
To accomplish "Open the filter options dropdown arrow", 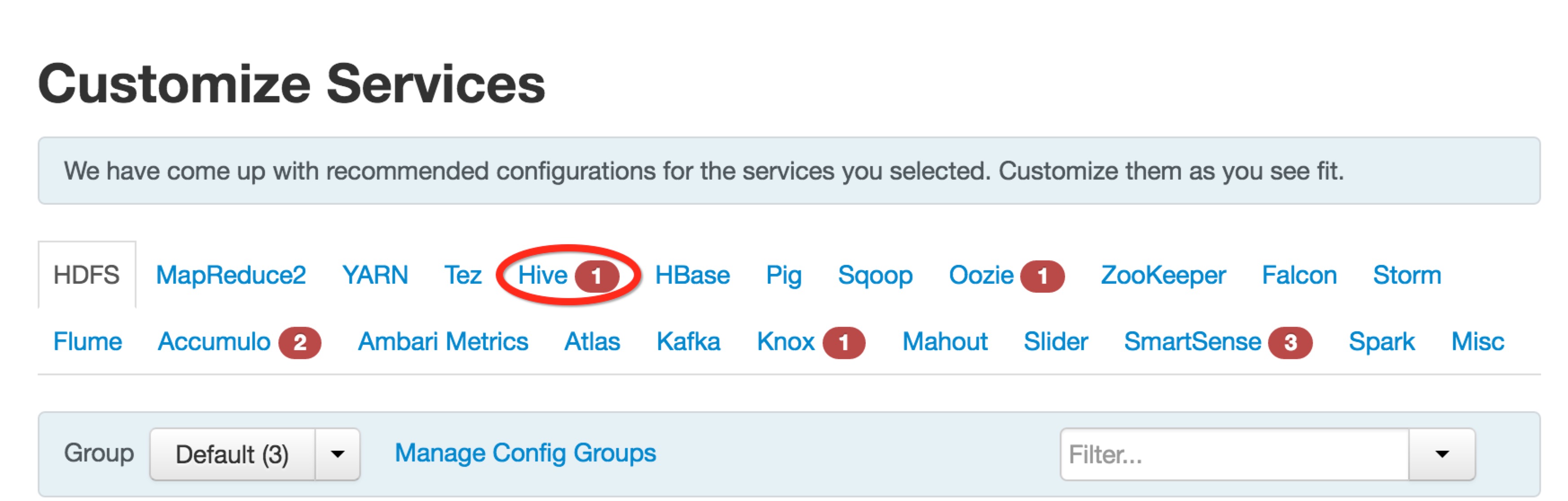I will [1441, 454].
